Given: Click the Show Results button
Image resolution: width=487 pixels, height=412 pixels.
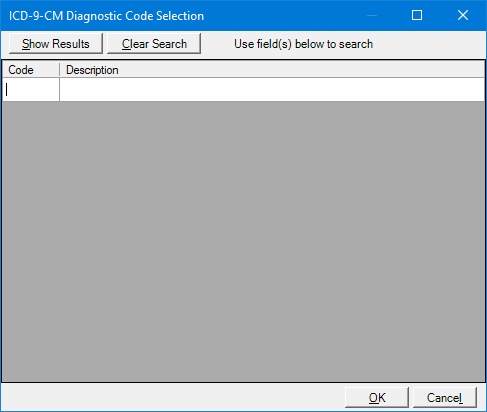Looking at the screenshot, I should click(x=56, y=44).
